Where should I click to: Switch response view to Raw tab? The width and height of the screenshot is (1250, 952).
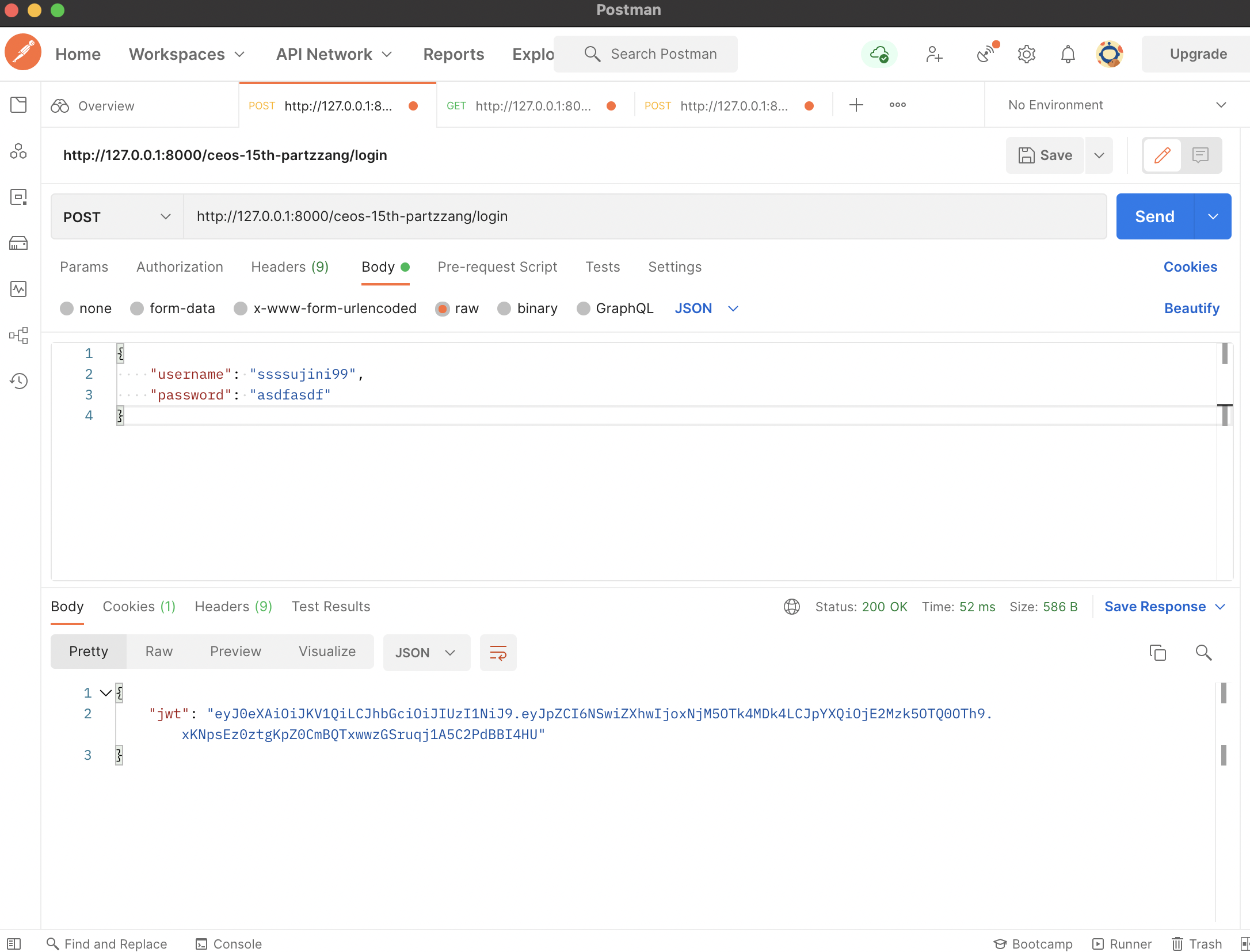pyautogui.click(x=159, y=652)
